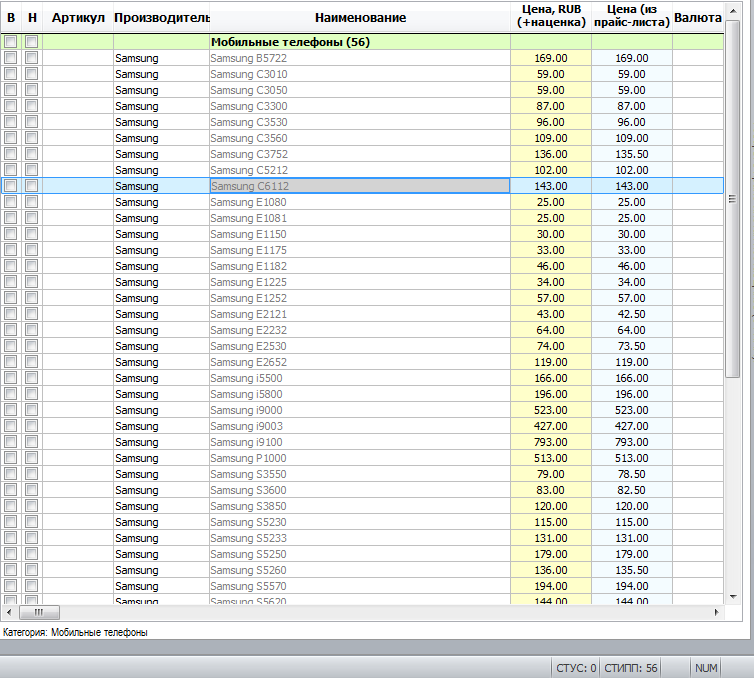Select the Samsung S3550 name cell
This screenshot has height=678, width=754.
(x=360, y=474)
